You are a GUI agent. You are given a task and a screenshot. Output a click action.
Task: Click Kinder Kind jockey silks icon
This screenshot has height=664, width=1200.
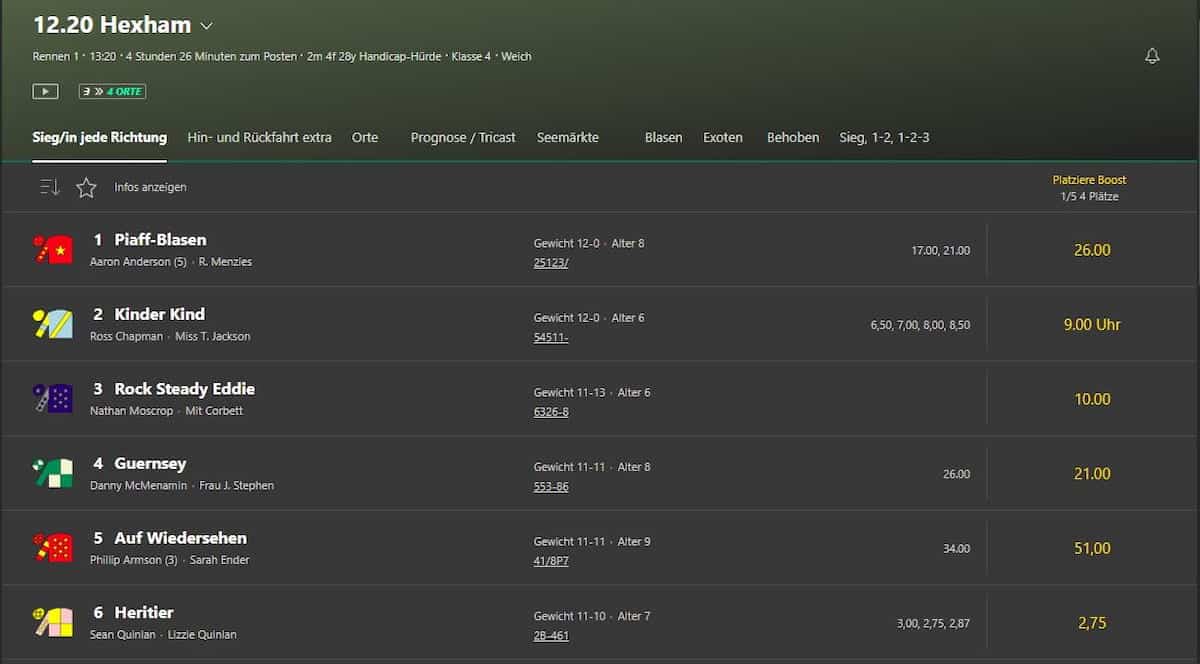tap(53, 324)
